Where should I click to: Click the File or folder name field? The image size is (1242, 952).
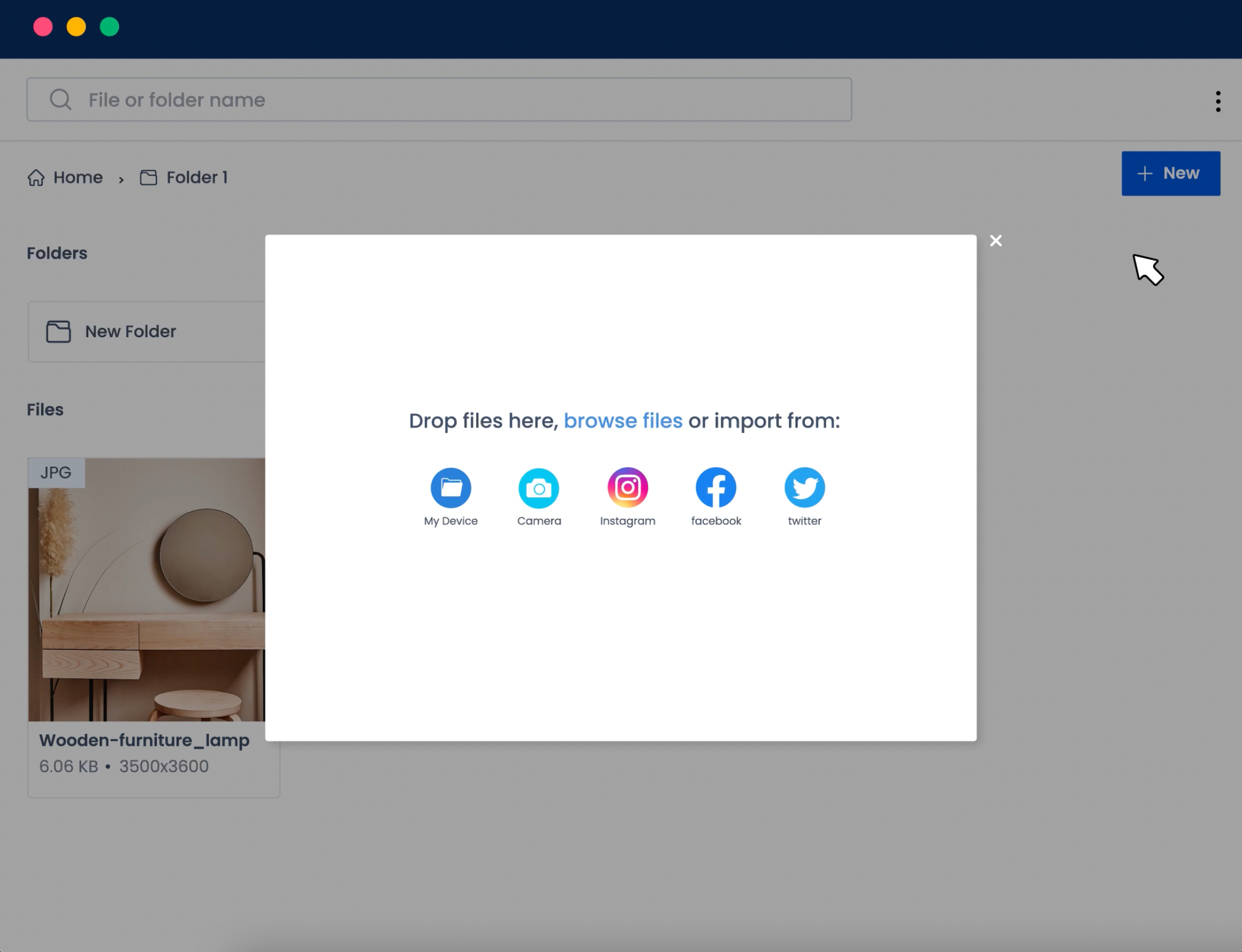227,99
